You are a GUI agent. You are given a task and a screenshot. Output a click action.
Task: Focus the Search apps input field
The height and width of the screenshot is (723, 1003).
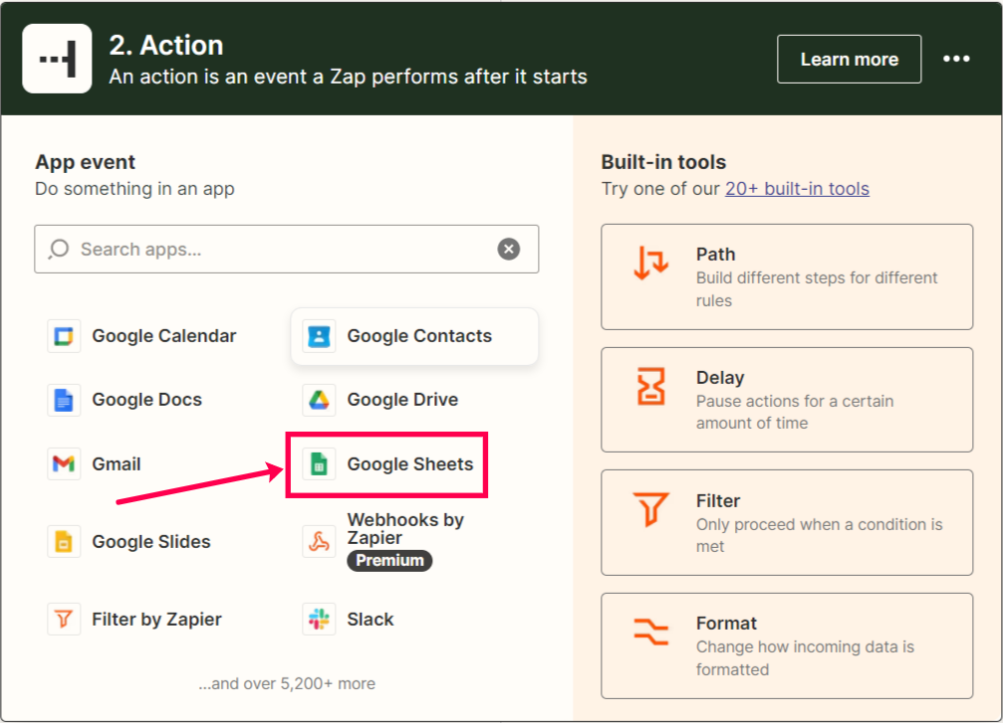(287, 249)
